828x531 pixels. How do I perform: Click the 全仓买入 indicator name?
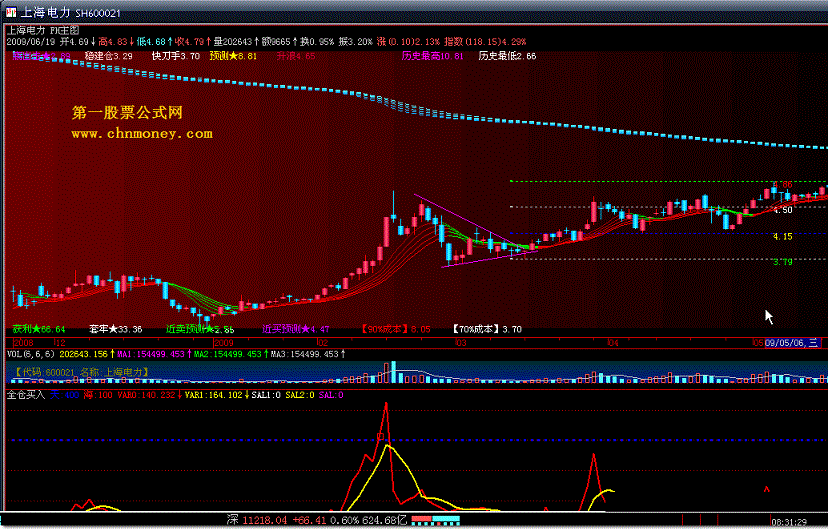click(x=25, y=395)
